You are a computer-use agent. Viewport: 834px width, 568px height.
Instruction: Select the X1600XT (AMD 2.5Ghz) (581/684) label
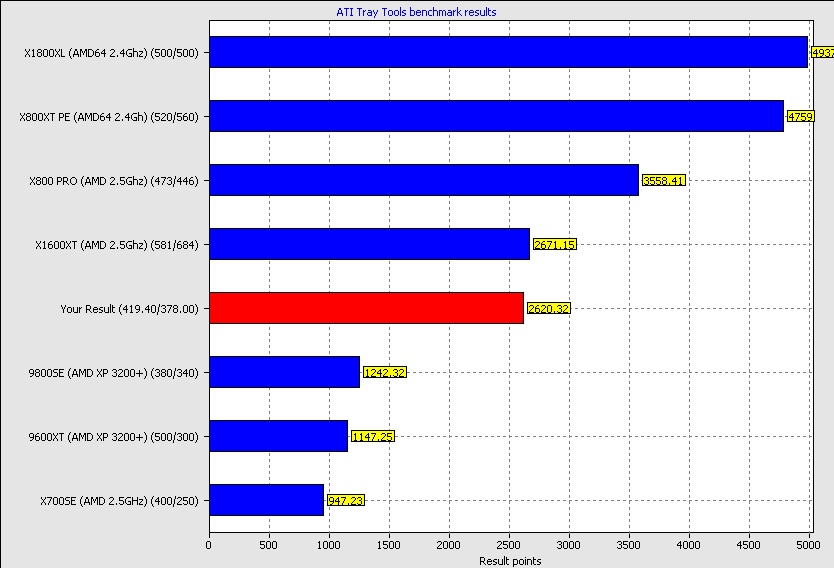117,245
